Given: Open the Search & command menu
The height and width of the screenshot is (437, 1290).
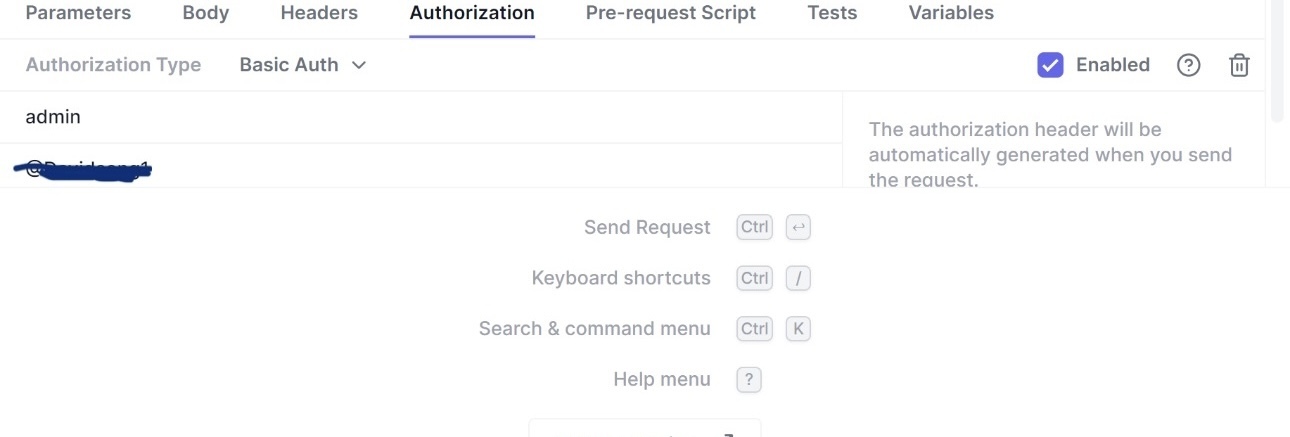Looking at the screenshot, I should pos(594,329).
